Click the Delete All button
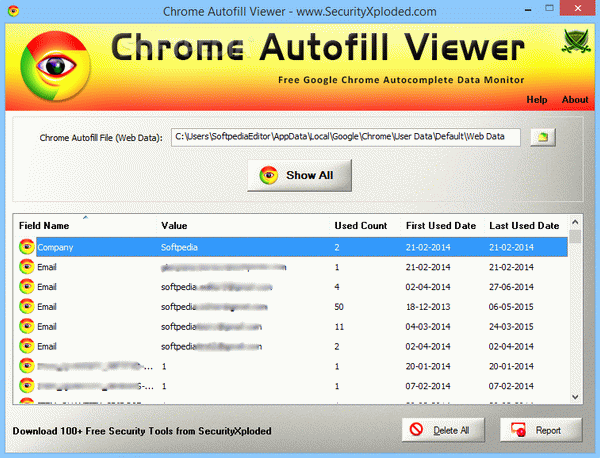Image resolution: width=600 pixels, height=458 pixels. [443, 430]
